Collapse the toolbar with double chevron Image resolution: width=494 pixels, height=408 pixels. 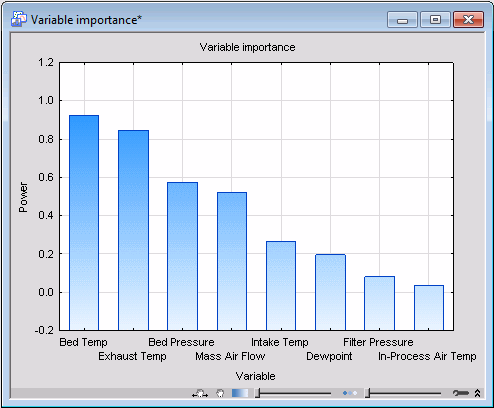tap(477, 393)
